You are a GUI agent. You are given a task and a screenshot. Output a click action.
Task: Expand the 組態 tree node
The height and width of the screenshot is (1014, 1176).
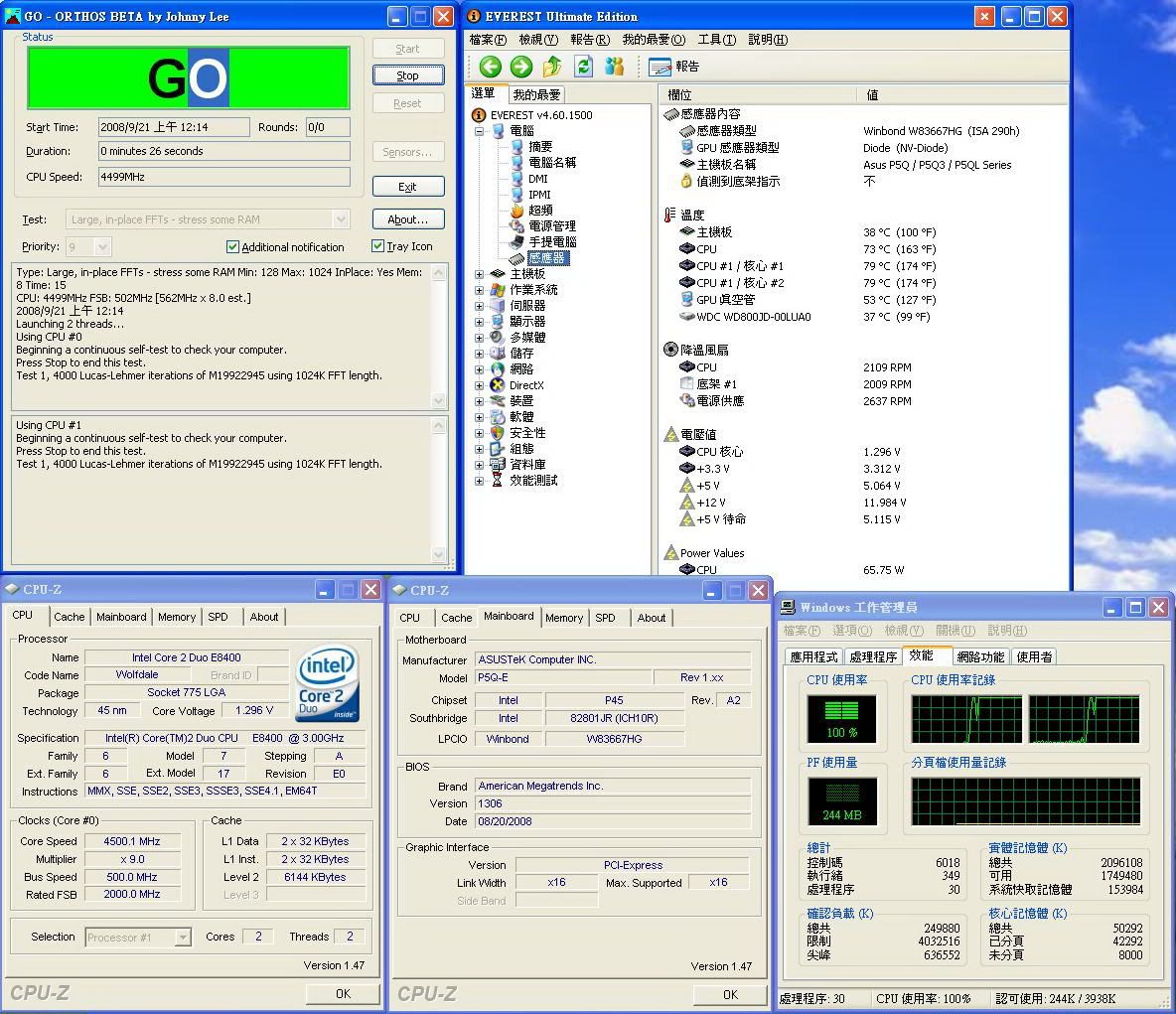point(480,449)
